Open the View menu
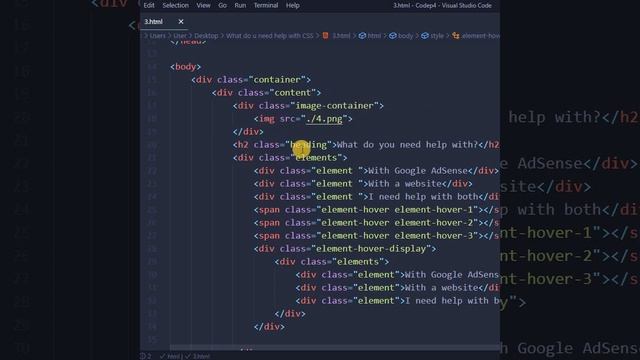The width and height of the screenshot is (640, 360). (203, 5)
